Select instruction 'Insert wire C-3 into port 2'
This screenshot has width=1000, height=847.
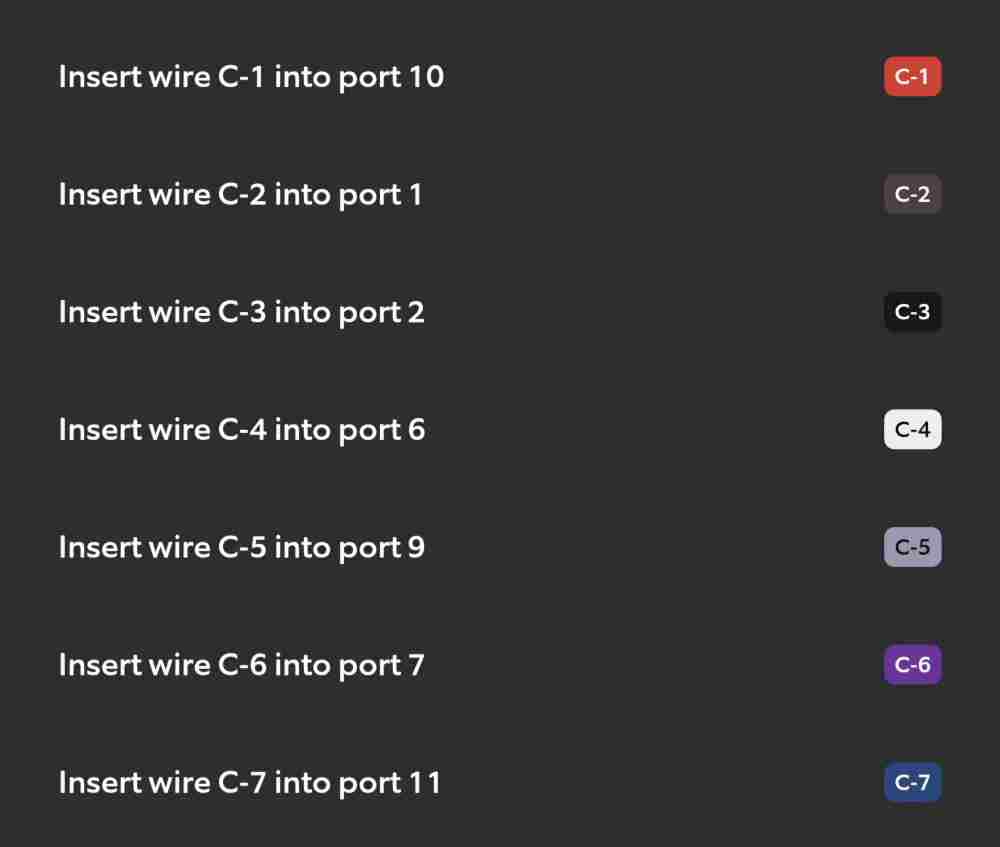coord(242,313)
